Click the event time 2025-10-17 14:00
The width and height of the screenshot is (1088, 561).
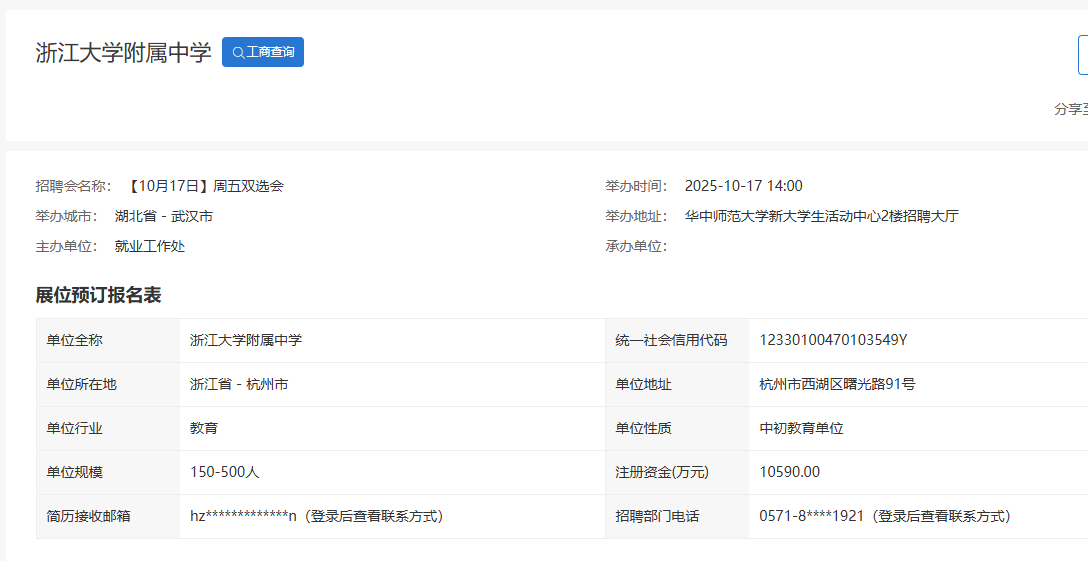(x=743, y=186)
